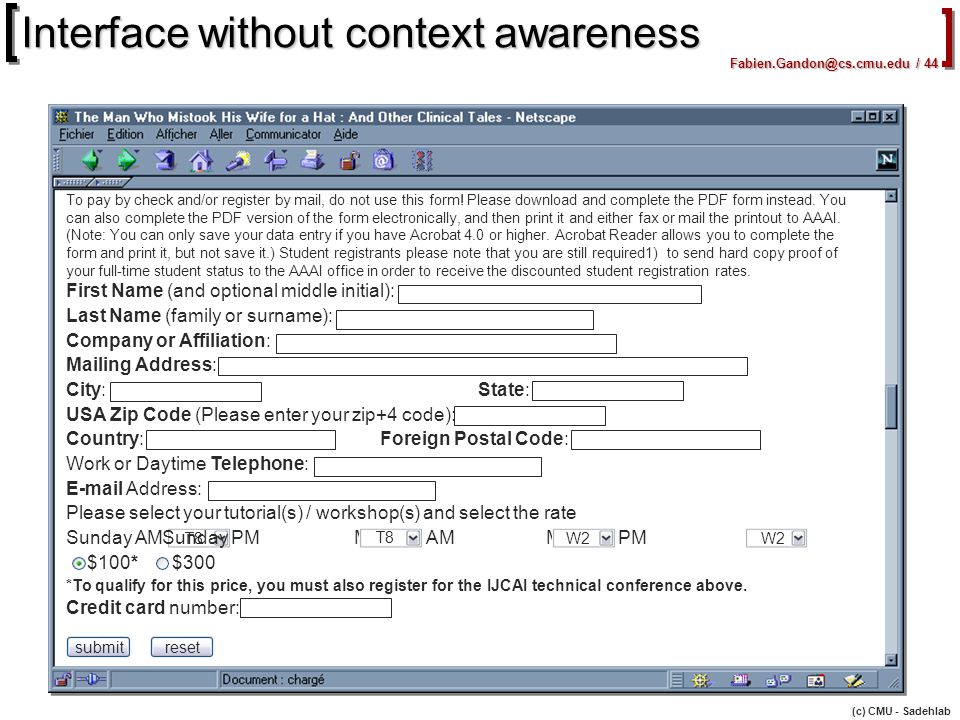Expand the first collapsed toolbar tab
The width and height of the screenshot is (960, 720).
pos(72,182)
